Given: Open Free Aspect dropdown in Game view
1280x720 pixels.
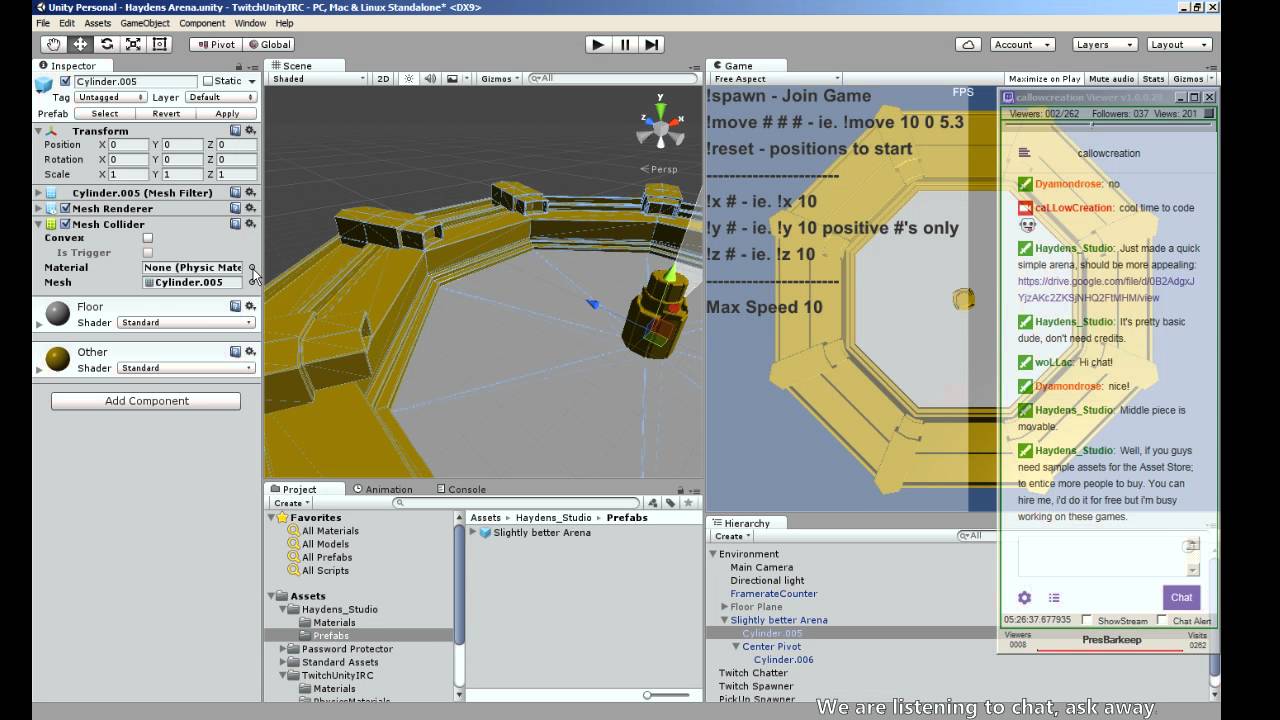Looking at the screenshot, I should pyautogui.click(x=776, y=78).
